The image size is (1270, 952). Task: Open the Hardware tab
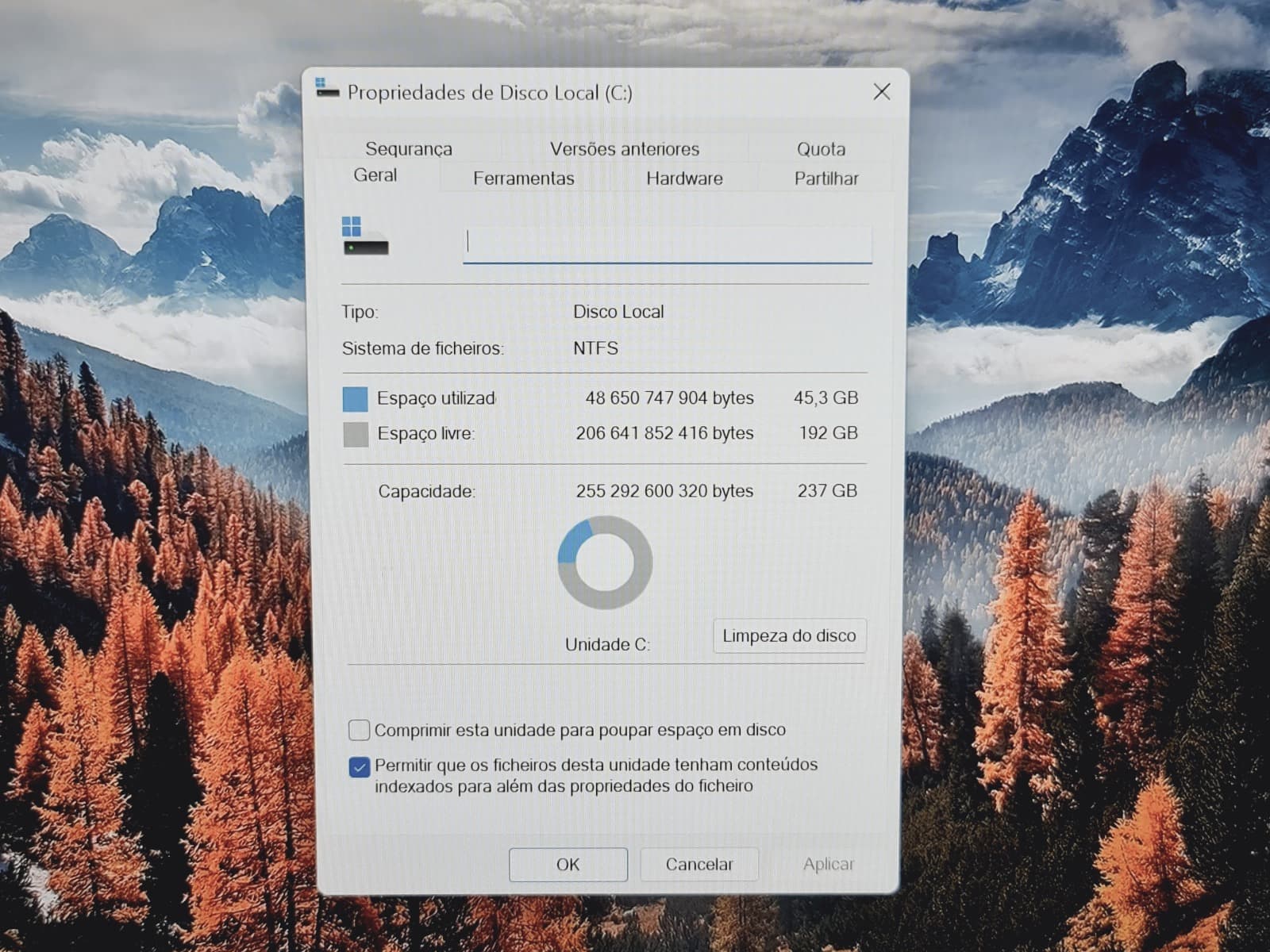coord(684,178)
